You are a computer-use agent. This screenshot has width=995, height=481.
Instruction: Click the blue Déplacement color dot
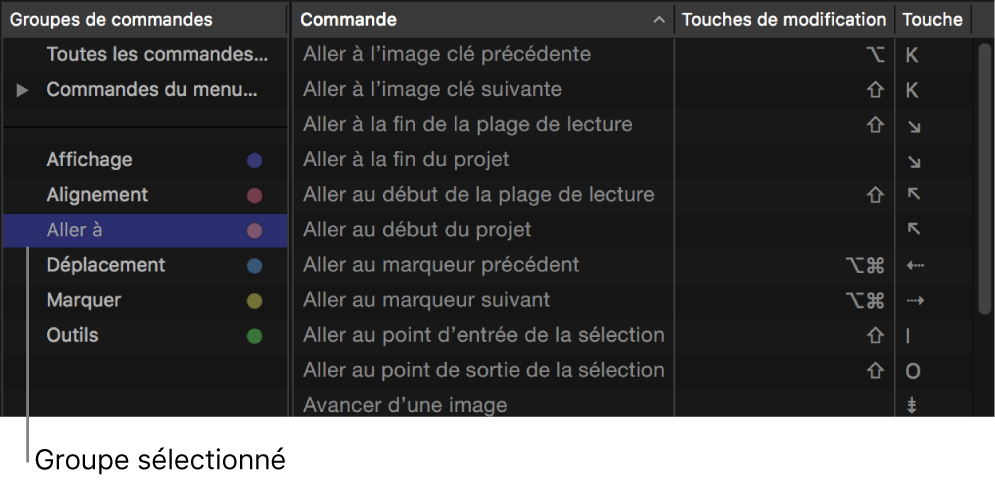tap(254, 266)
